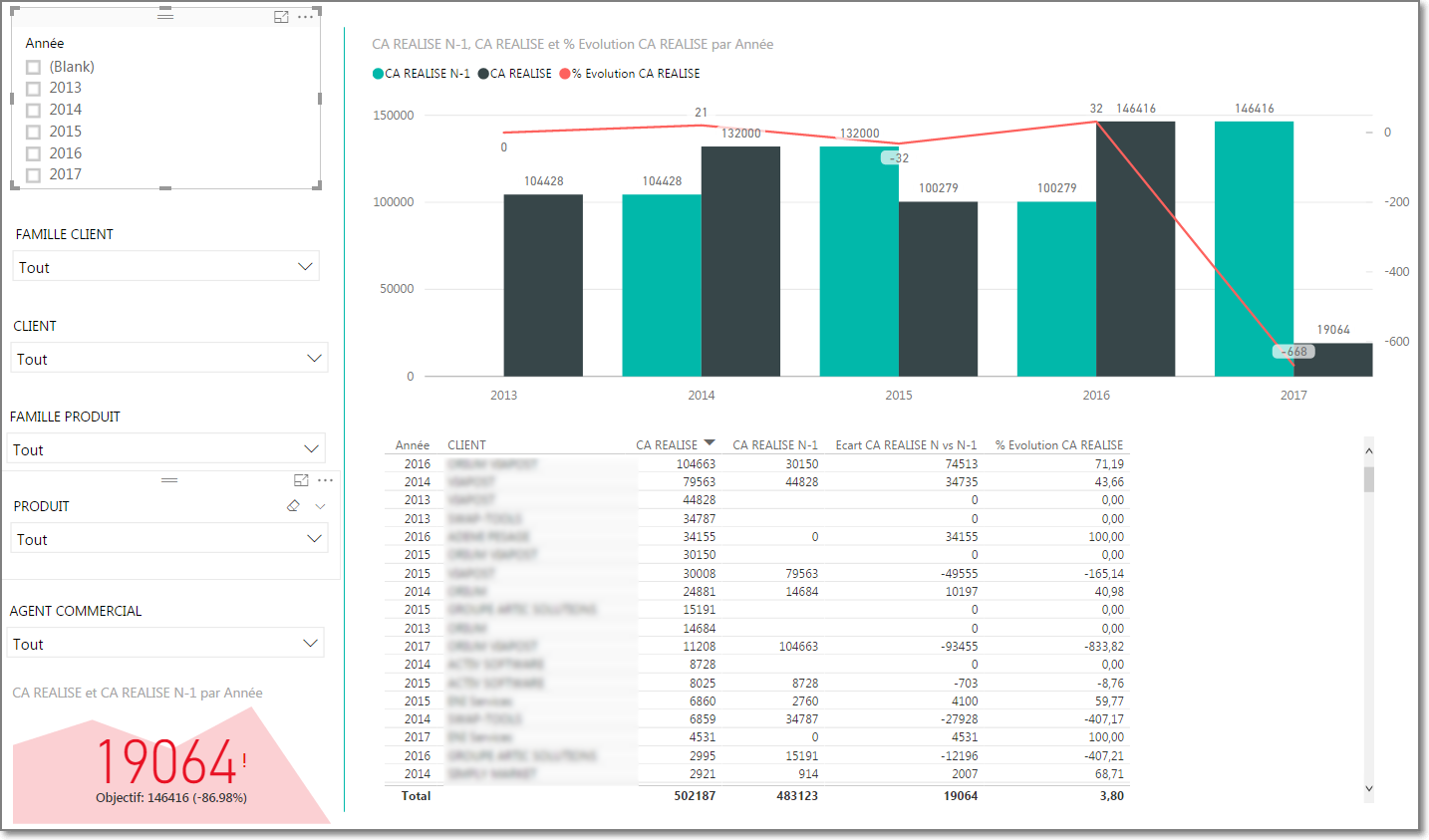Sort by % Evolution CA REALISE table header
The height and width of the screenshot is (840, 1429).
click(1059, 445)
